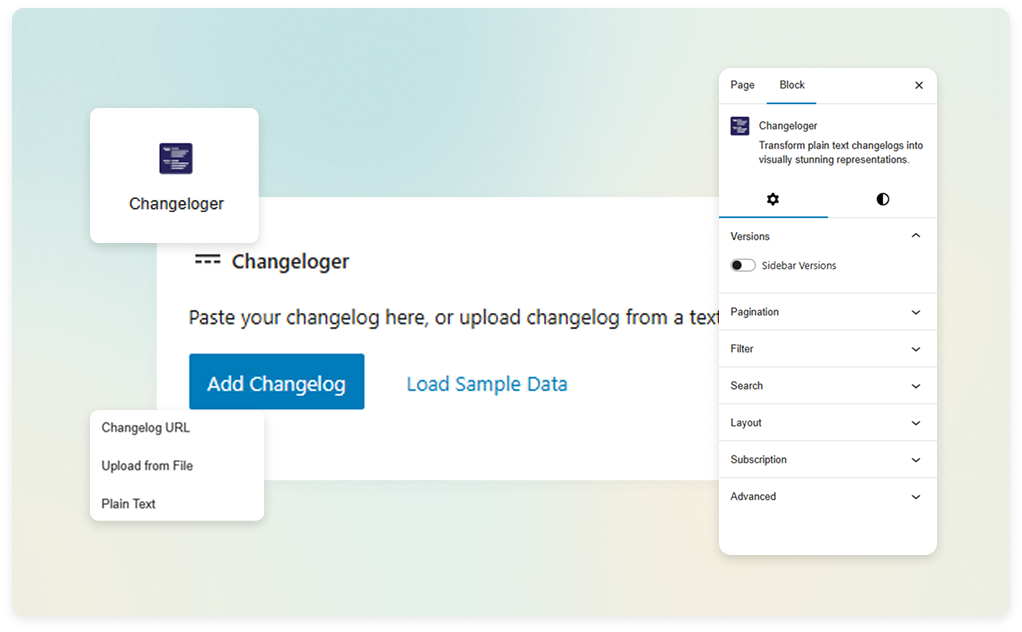Select the Block tab
The width and height of the screenshot is (1022, 632).
[791, 85]
